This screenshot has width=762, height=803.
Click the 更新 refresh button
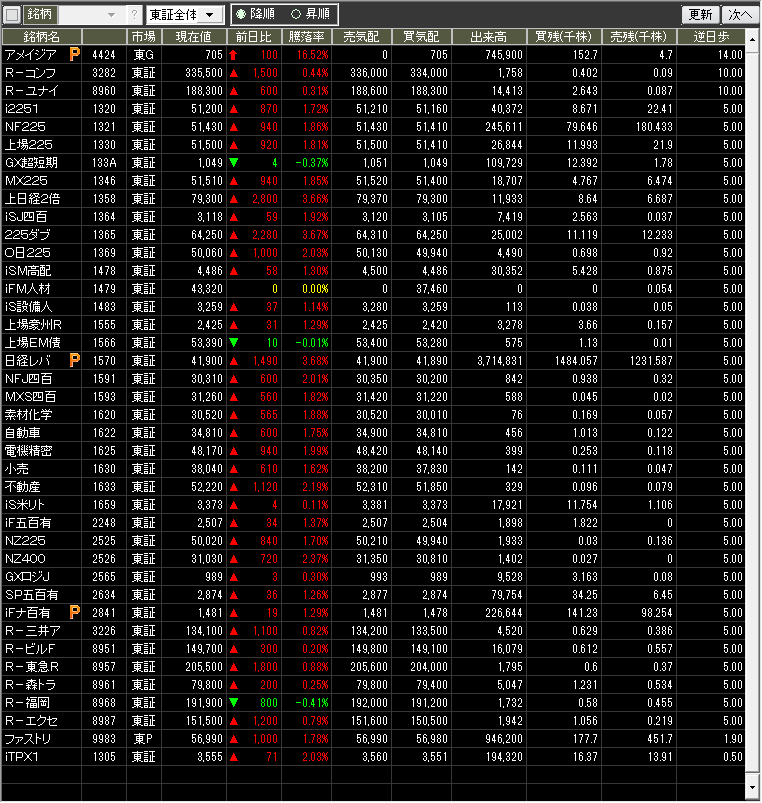(700, 15)
